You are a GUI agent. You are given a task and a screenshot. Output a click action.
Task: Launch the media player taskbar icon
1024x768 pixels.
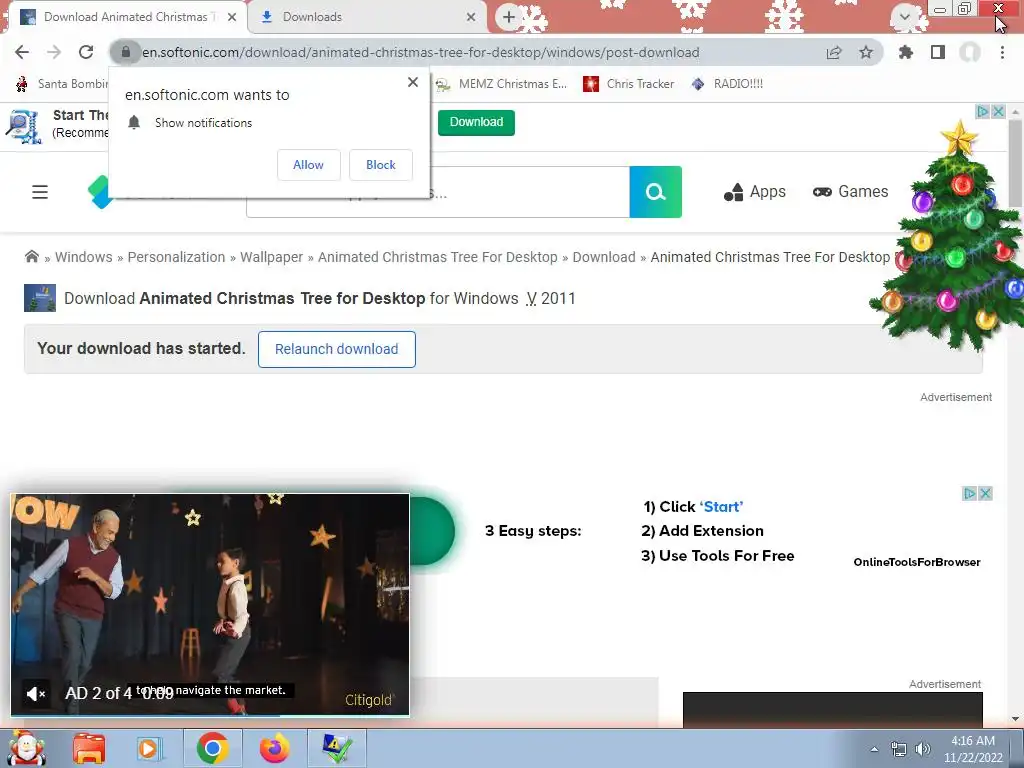point(148,748)
